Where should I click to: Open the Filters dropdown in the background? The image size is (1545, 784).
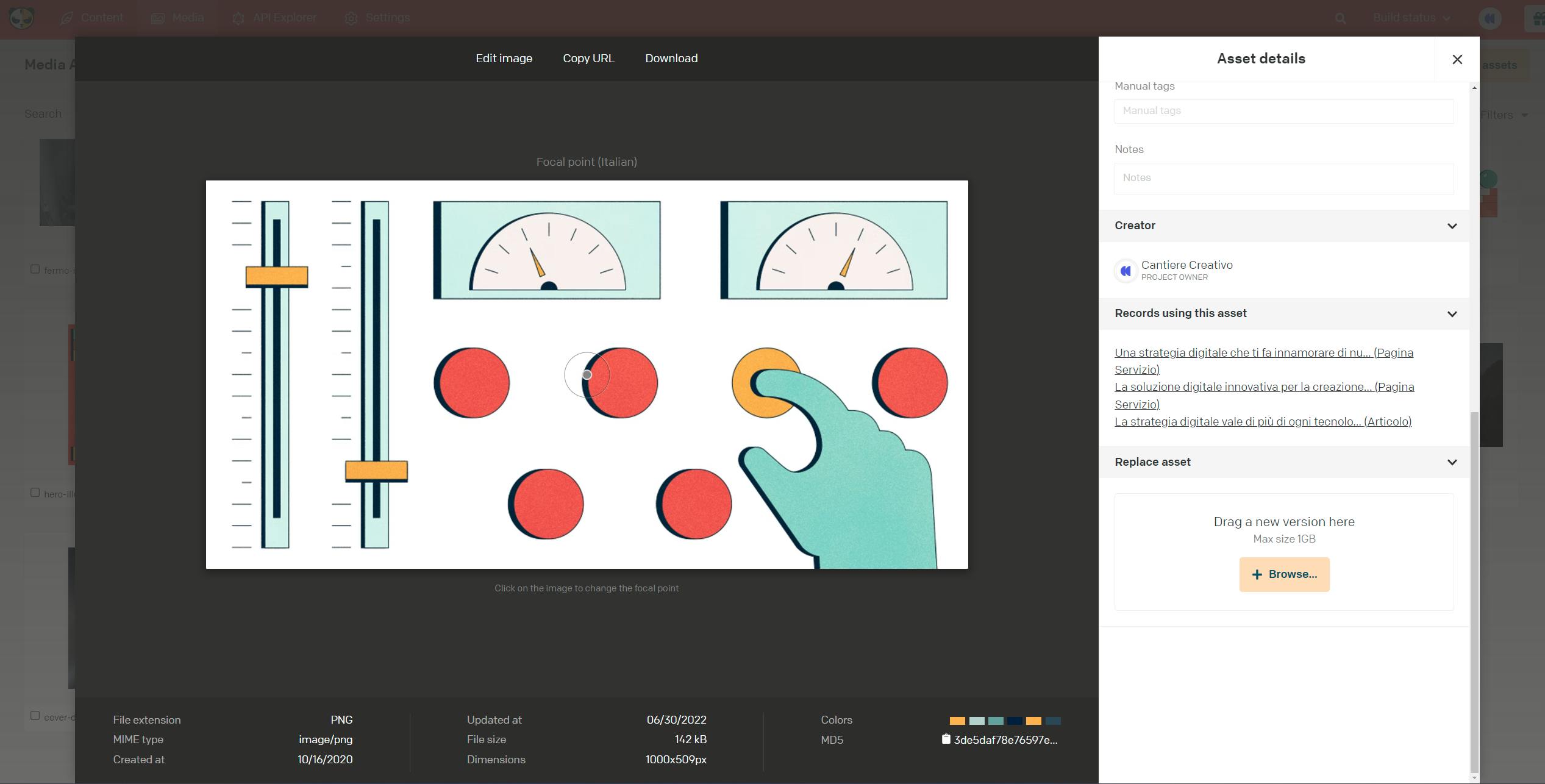click(1504, 115)
